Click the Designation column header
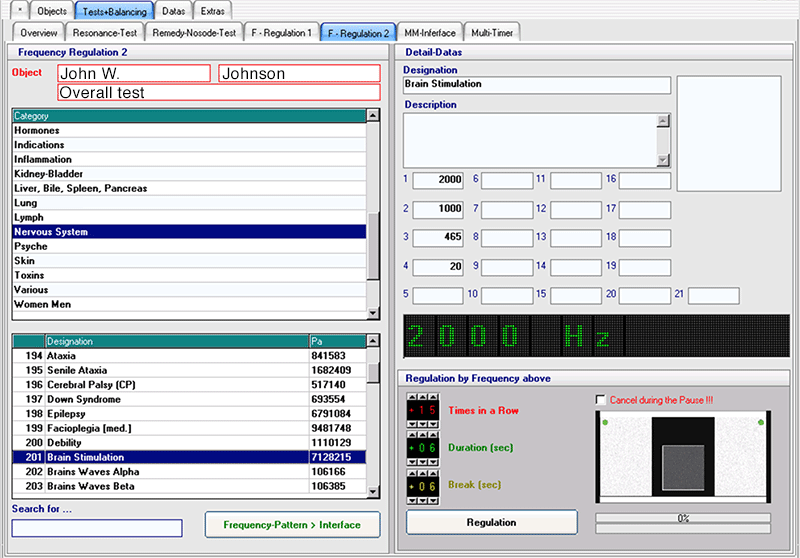The image size is (800, 558). [x=177, y=341]
